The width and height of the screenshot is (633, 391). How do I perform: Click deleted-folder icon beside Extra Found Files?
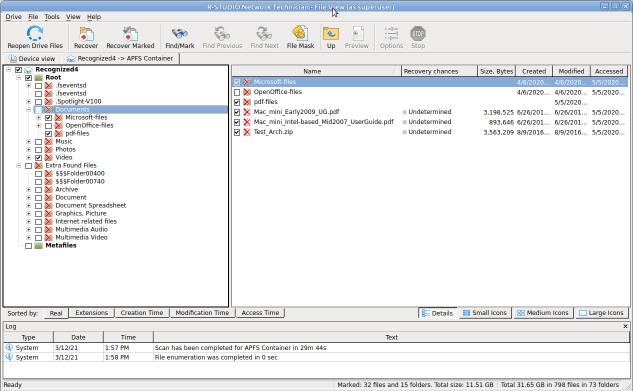[x=39, y=165]
